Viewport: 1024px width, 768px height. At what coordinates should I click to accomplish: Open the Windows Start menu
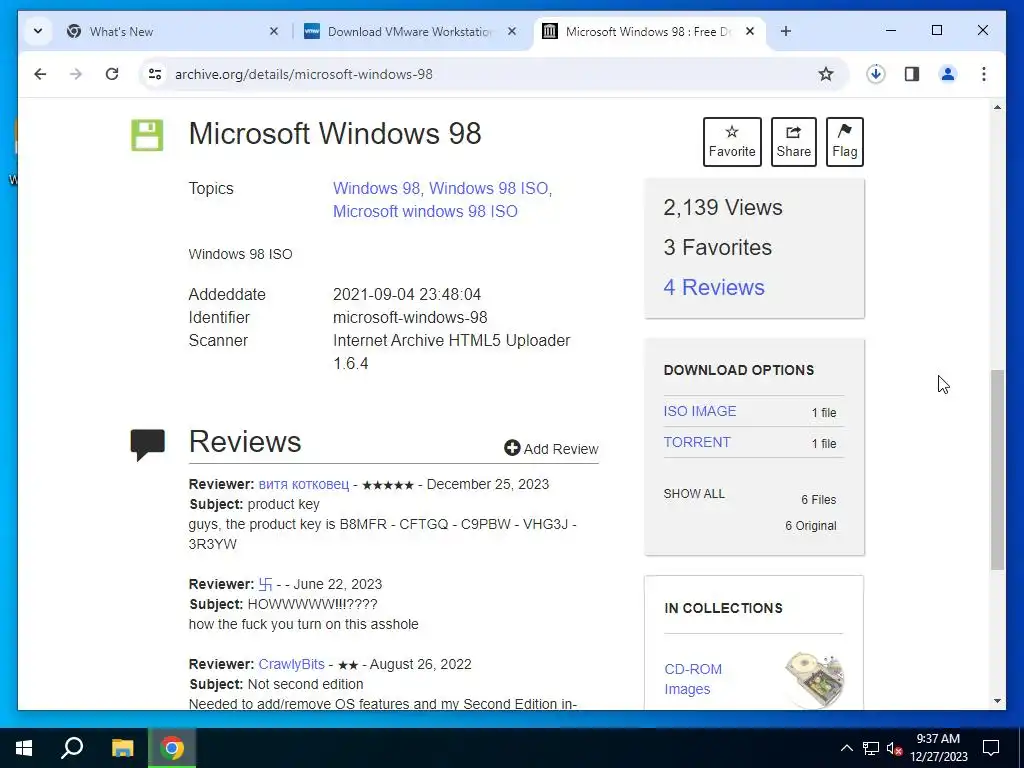[24, 748]
